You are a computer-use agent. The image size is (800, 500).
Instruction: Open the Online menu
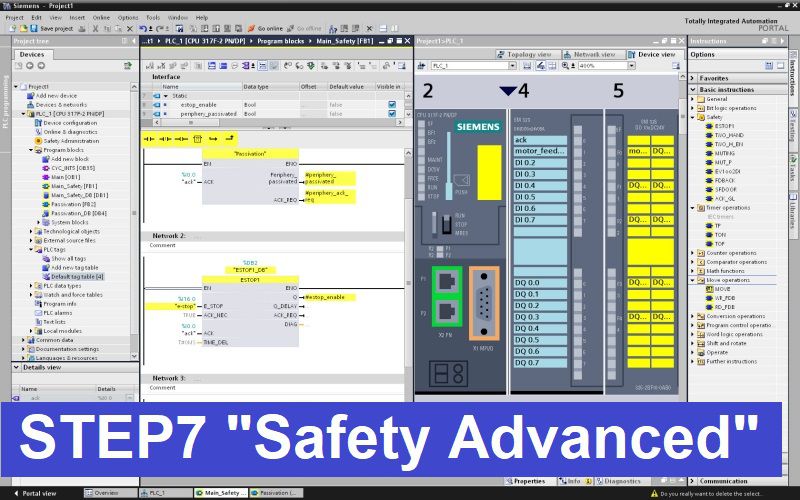[x=101, y=17]
